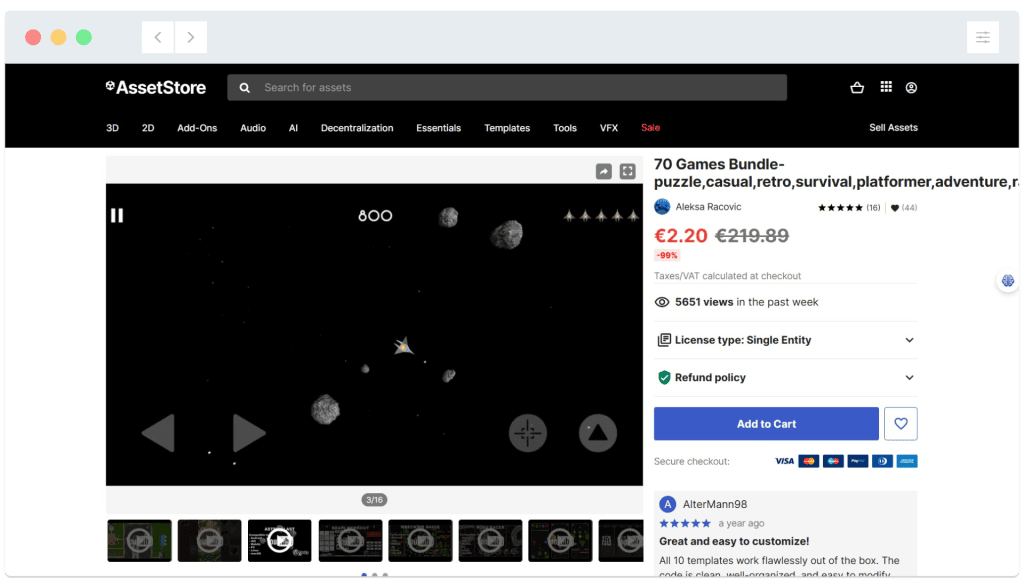The height and width of the screenshot is (587, 1024).
Task: Click the five-star rating
Action: tap(840, 208)
